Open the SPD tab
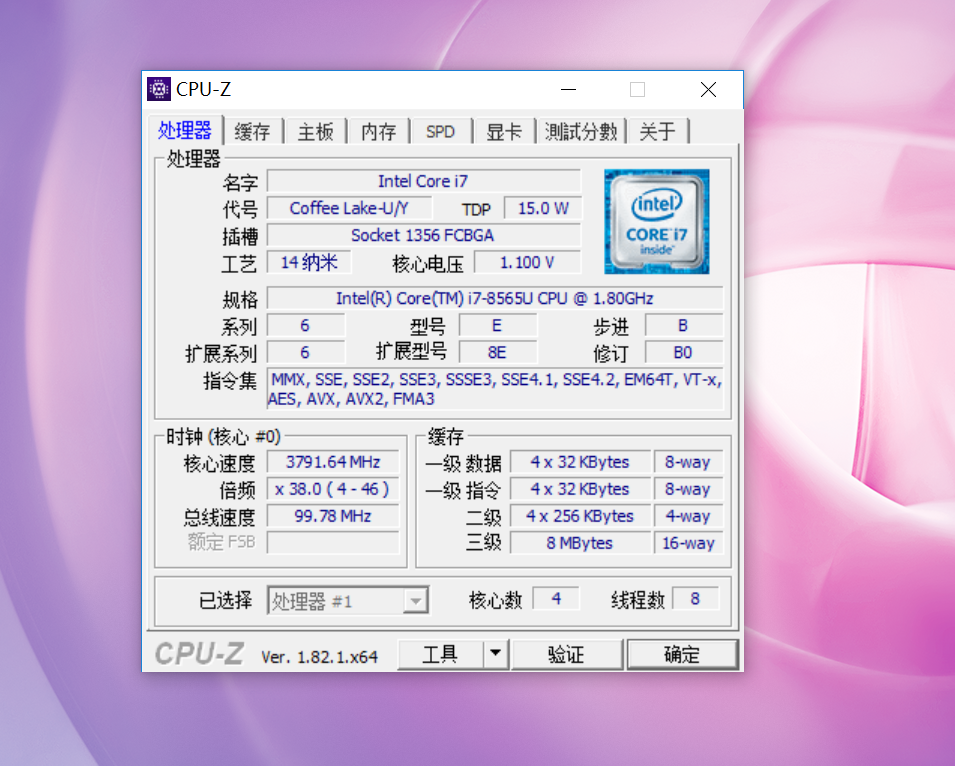The height and width of the screenshot is (766, 955). 440,132
